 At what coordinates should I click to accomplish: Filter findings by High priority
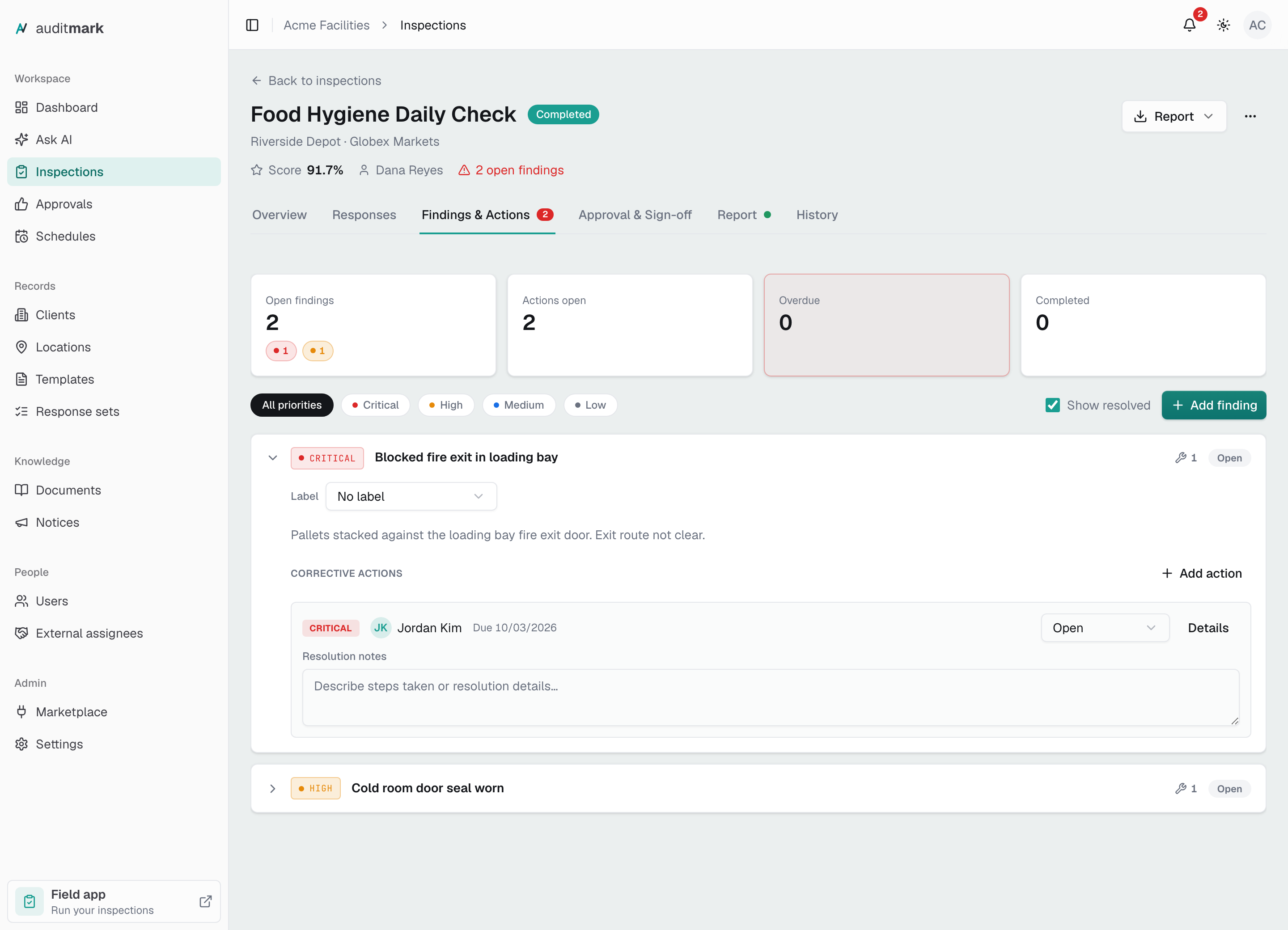coord(446,405)
